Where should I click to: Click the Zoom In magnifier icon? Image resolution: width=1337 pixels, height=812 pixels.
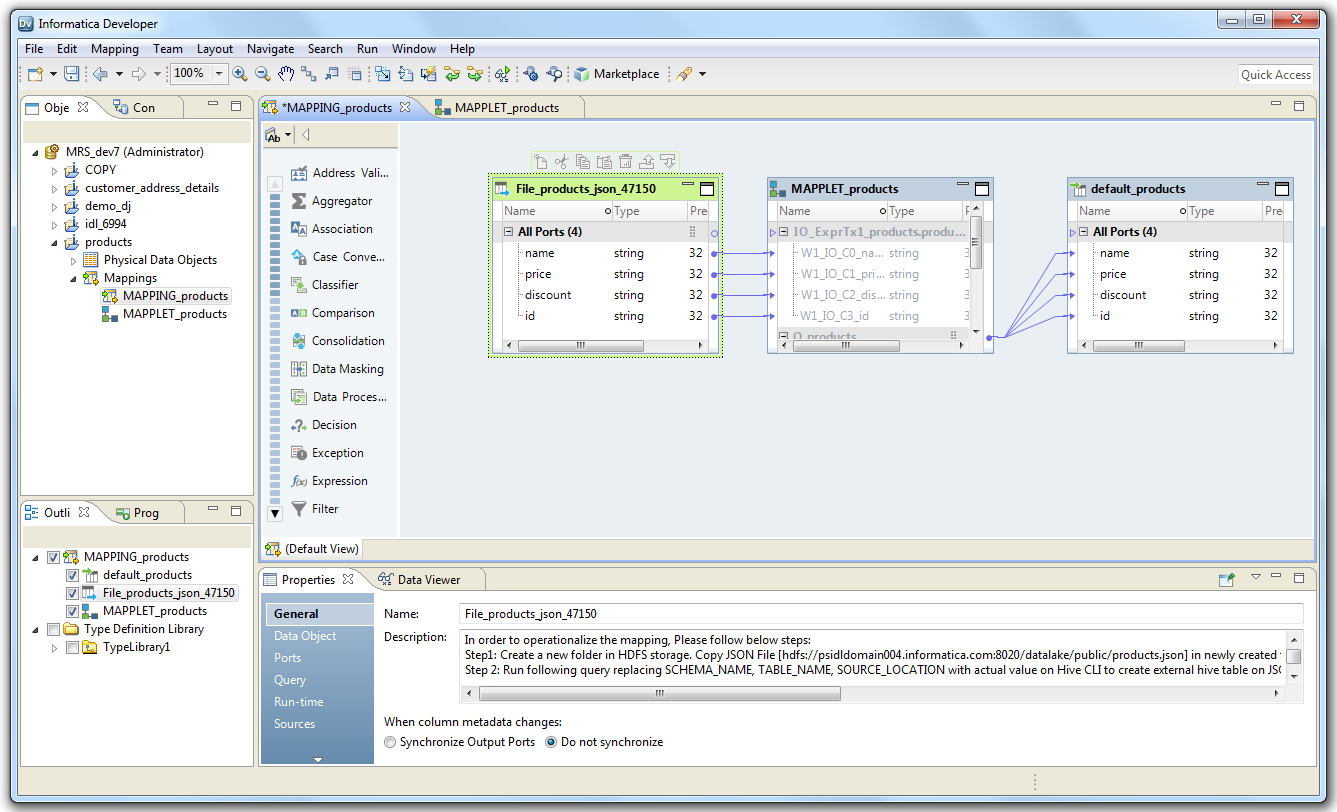click(240, 74)
